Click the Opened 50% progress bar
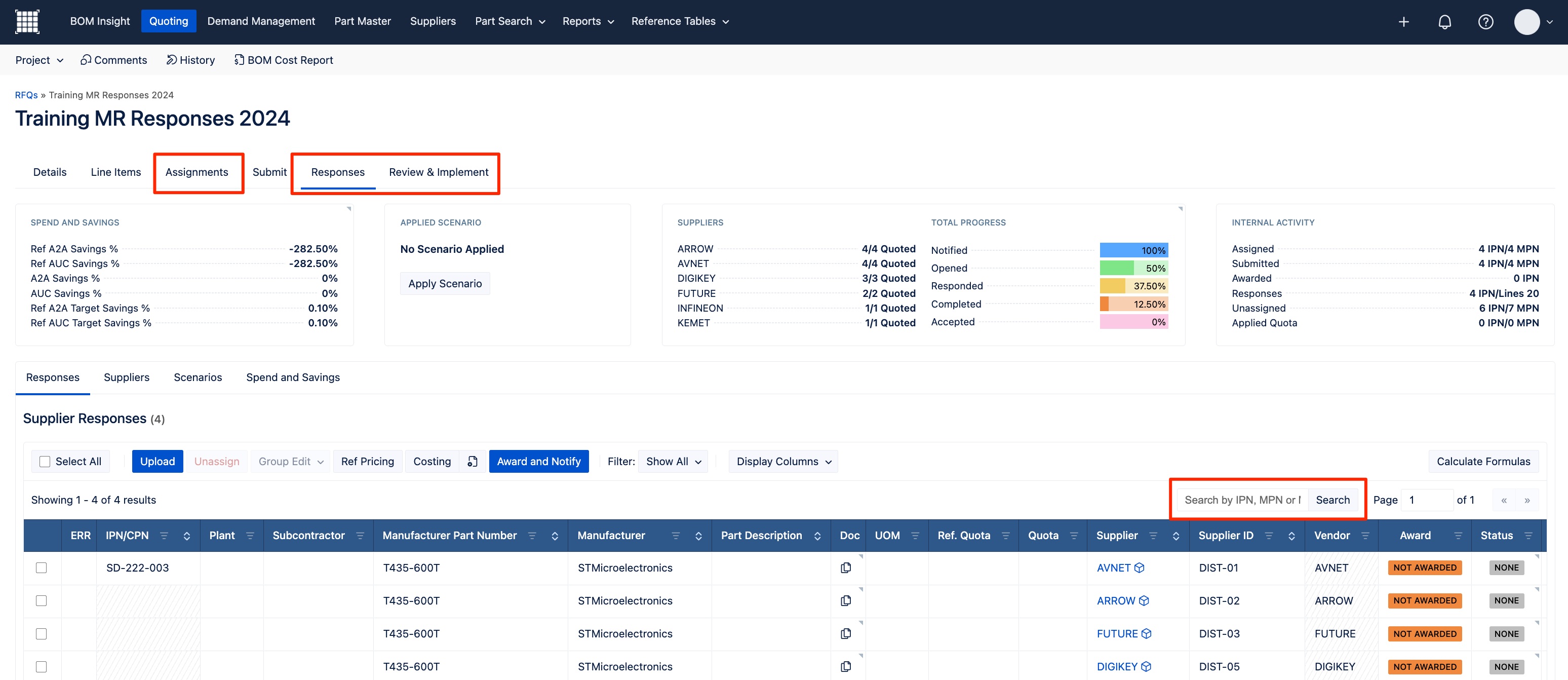Image resolution: width=1568 pixels, height=680 pixels. 1134,268
